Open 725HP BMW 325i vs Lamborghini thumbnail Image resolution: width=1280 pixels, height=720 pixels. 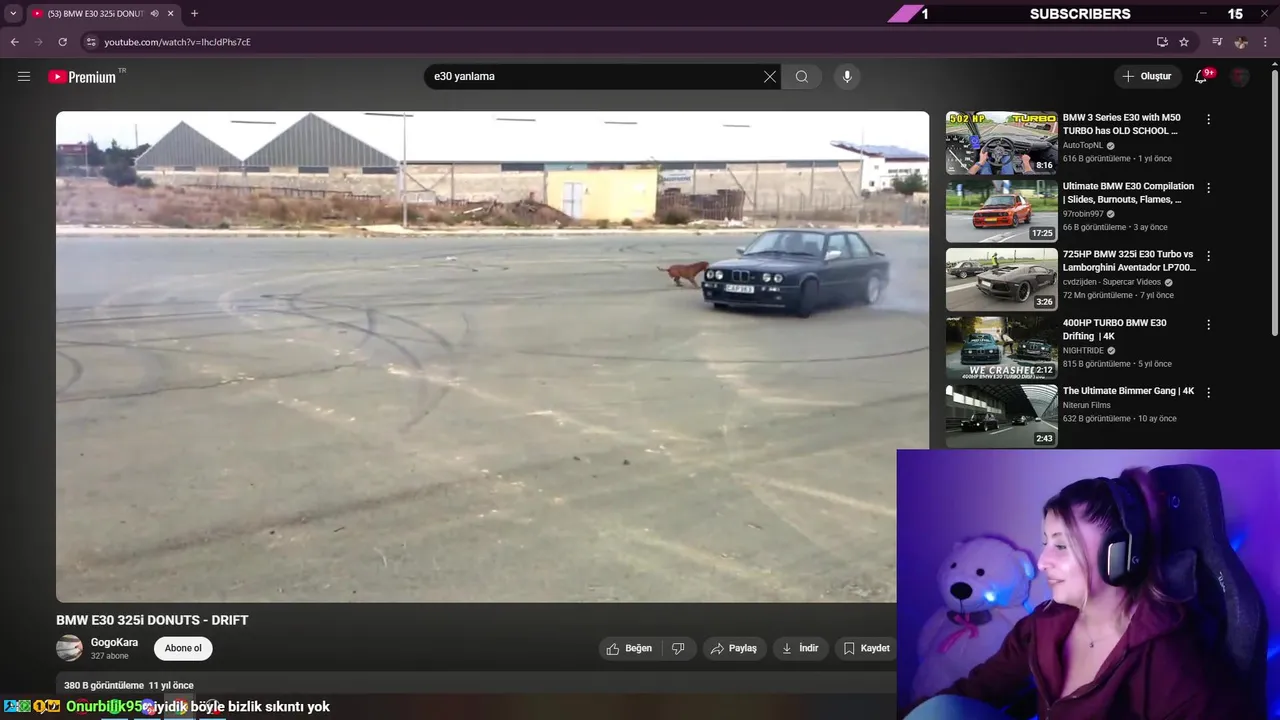1001,279
